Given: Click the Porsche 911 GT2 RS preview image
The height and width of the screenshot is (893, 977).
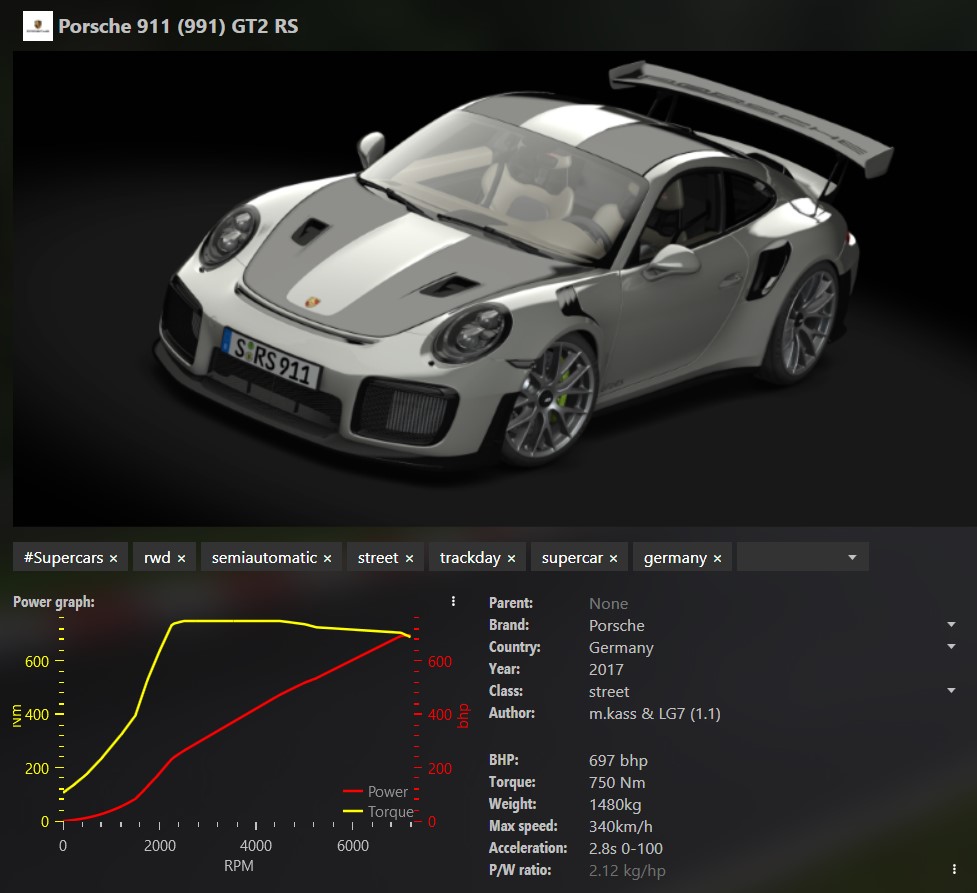Looking at the screenshot, I should click(495, 289).
